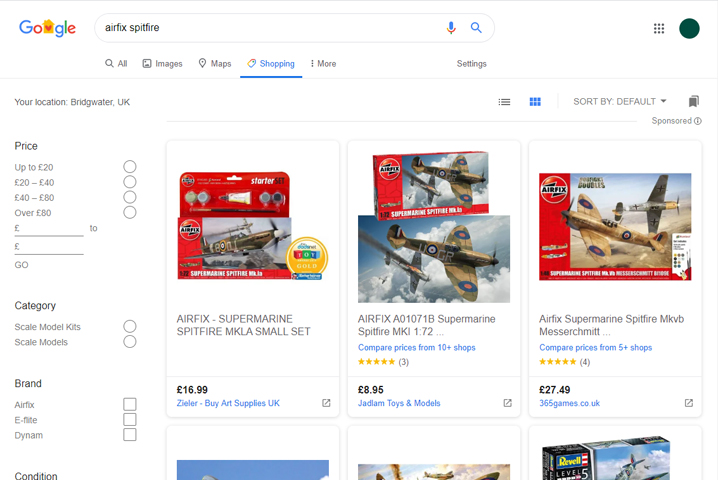Screen dimensions: 718x480
Task: Click the Google logo
Action: (x=47, y=28)
